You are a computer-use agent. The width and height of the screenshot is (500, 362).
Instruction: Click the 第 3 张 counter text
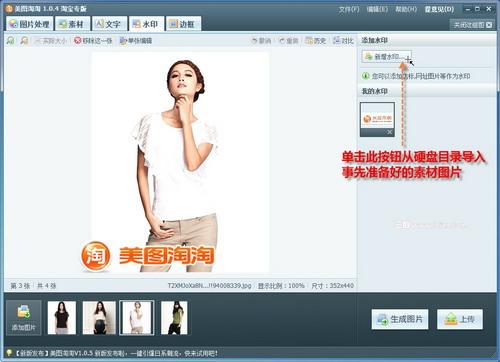(20, 286)
